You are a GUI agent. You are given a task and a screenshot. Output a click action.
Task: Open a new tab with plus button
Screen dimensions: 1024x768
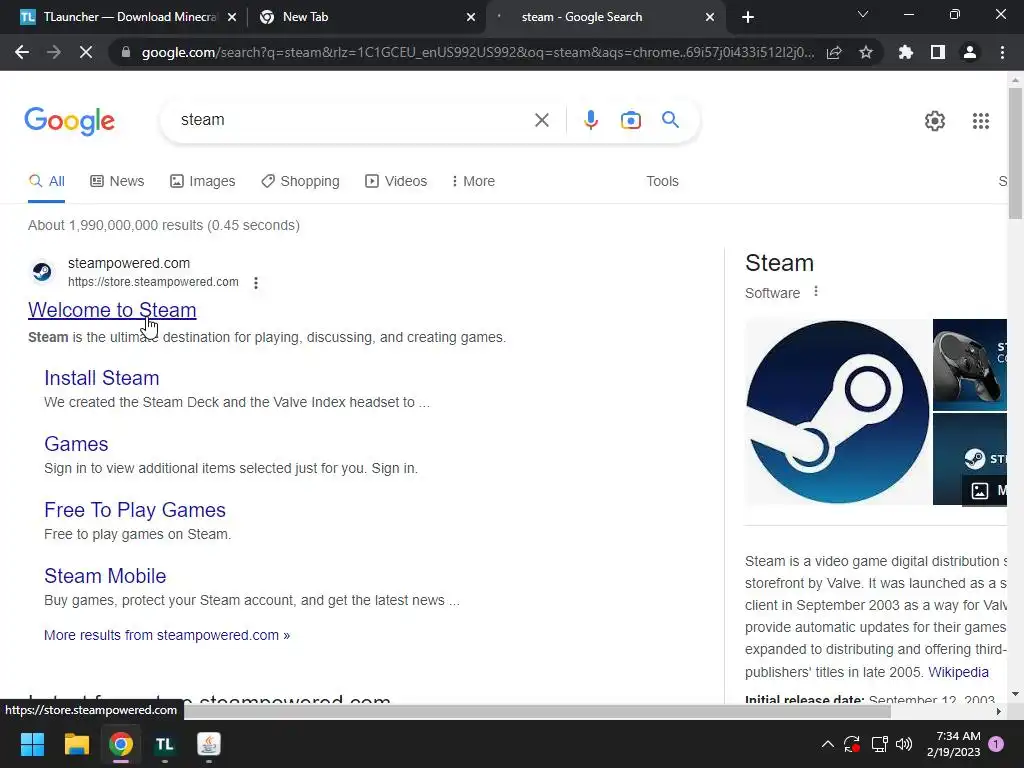(x=748, y=17)
